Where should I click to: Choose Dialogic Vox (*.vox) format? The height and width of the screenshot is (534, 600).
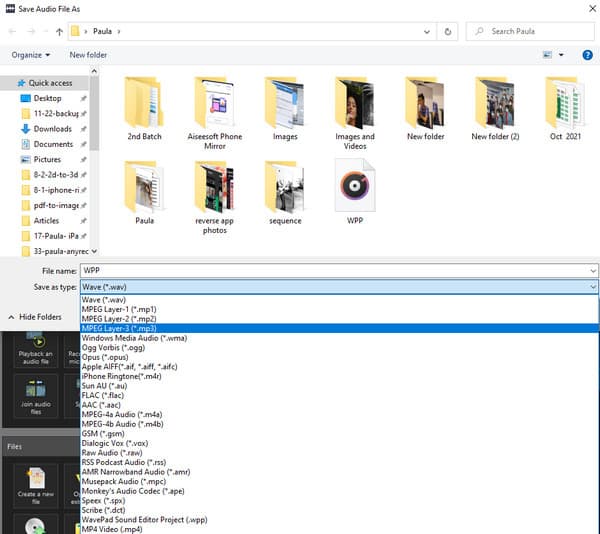coord(339,443)
